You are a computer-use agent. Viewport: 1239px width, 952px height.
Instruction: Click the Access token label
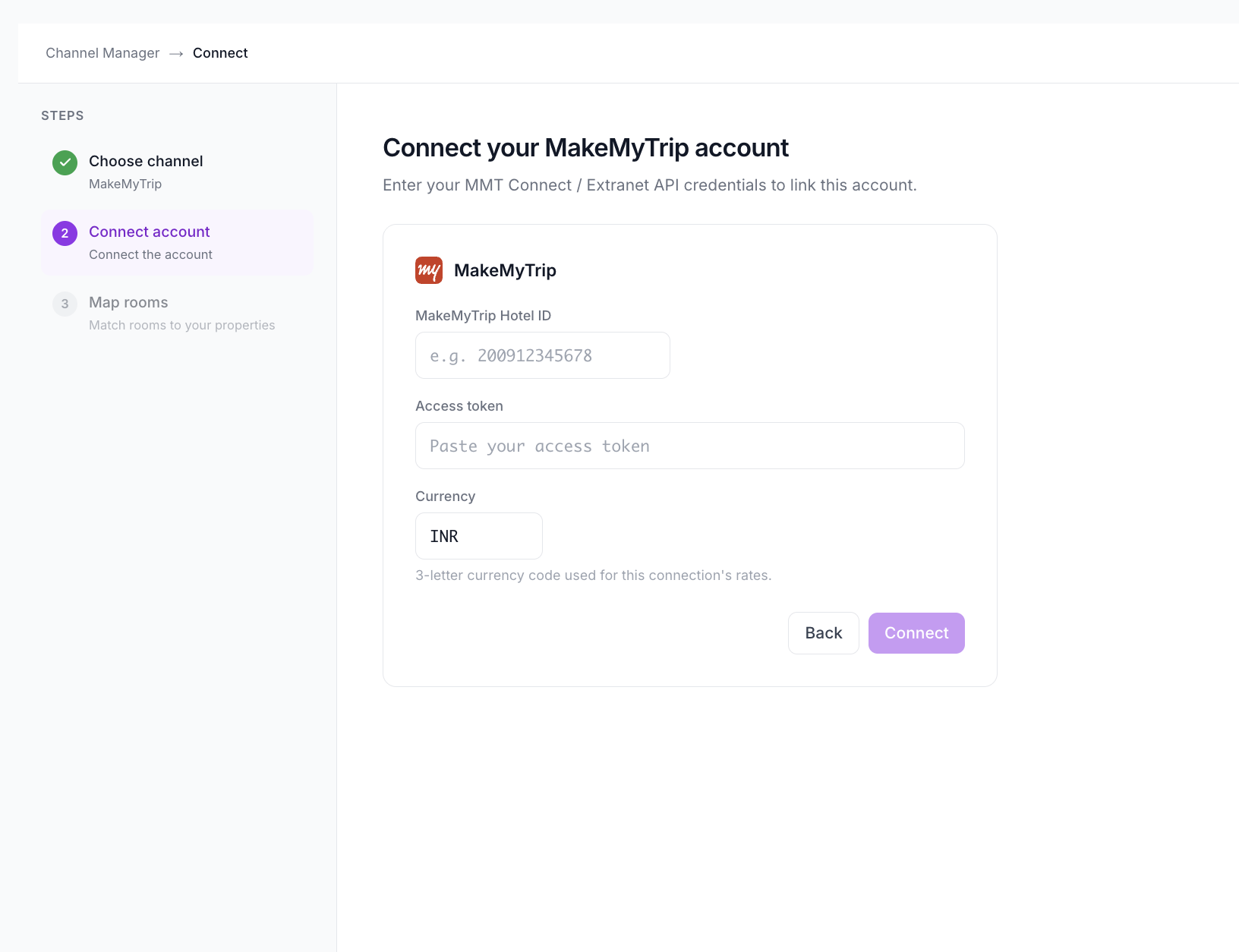pos(459,406)
